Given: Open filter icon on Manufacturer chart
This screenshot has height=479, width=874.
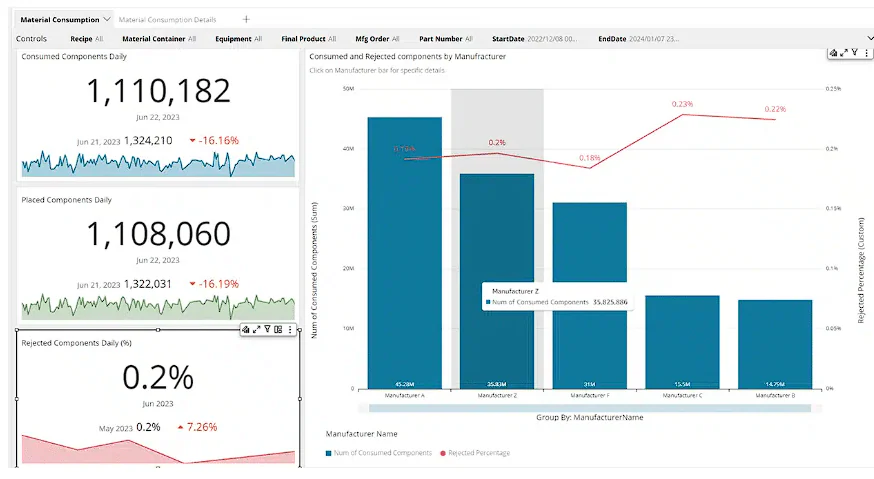Looking at the screenshot, I should (x=854, y=53).
